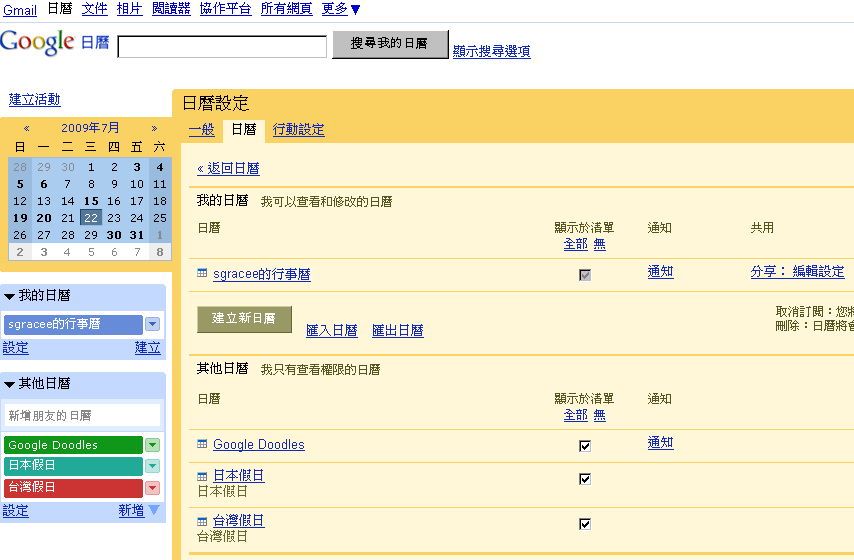Image resolution: width=854 pixels, height=560 pixels.
Task: Click 建立 link under 我的日曆 sidebar
Action: click(148, 348)
